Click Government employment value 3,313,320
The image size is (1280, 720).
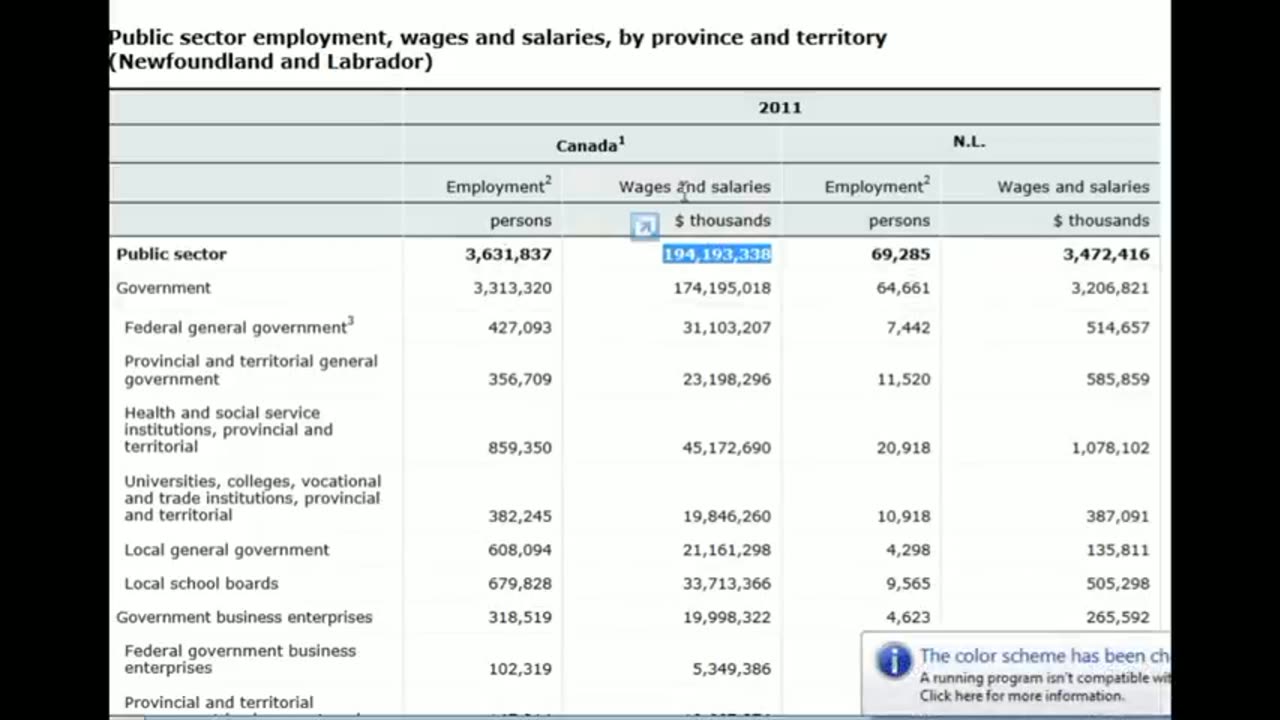pos(512,288)
